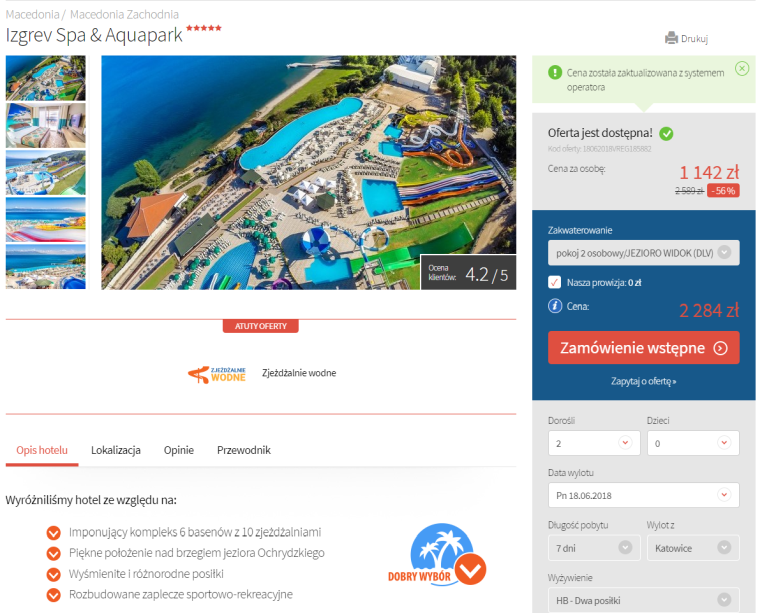Click the Zapytaj o ofertę link
Screen dimensions: 760x613
pos(643,381)
